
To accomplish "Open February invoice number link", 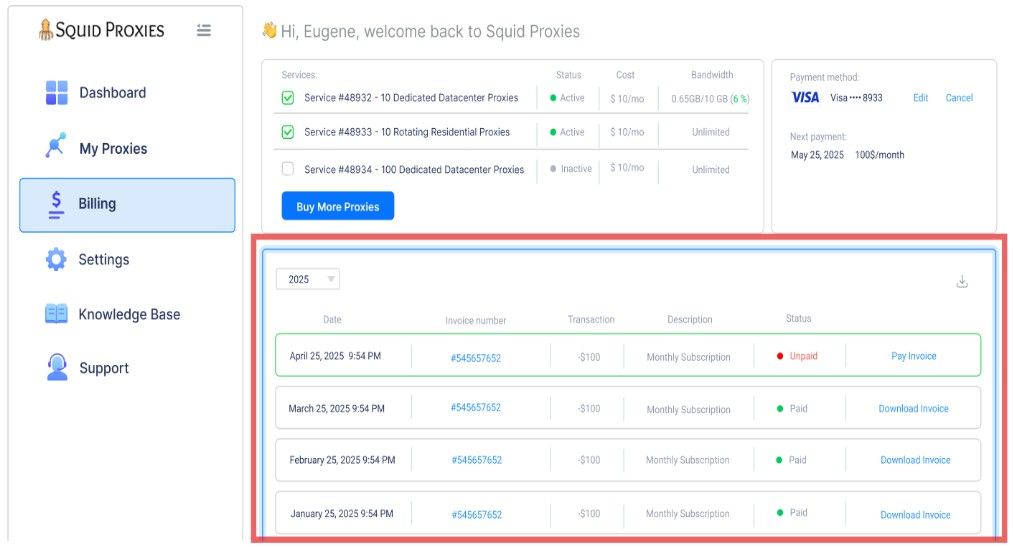I will click(477, 460).
